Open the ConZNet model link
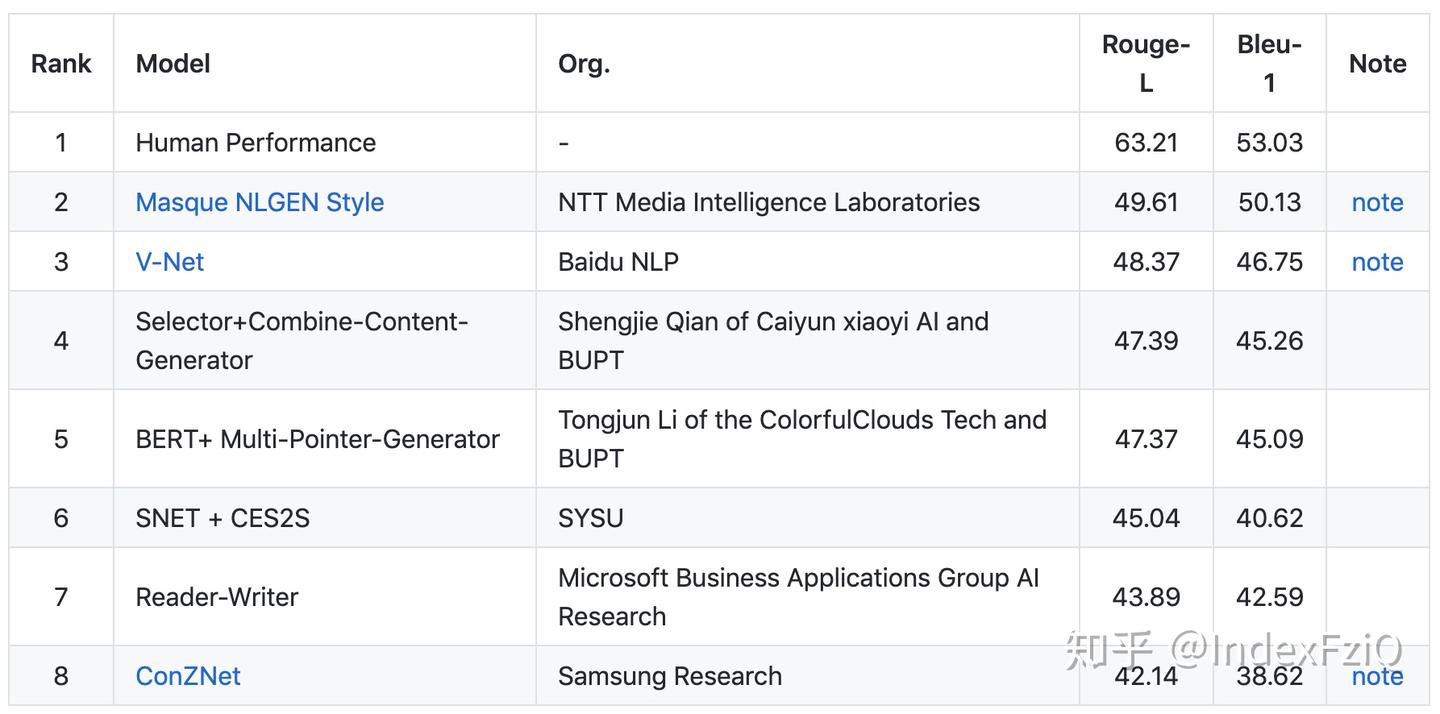 pos(188,676)
